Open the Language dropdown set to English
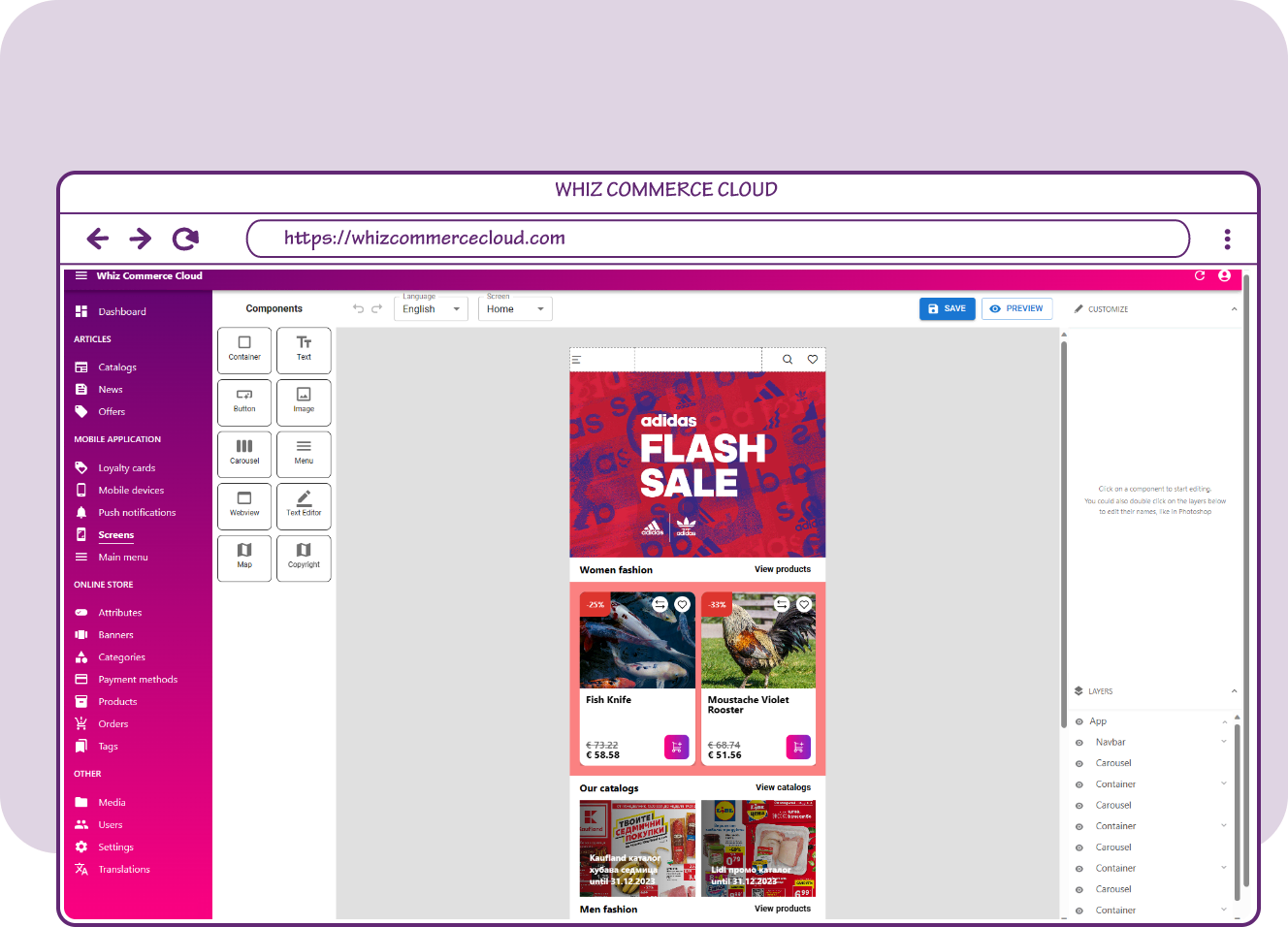Image resolution: width=1288 pixels, height=927 pixels. click(432, 309)
